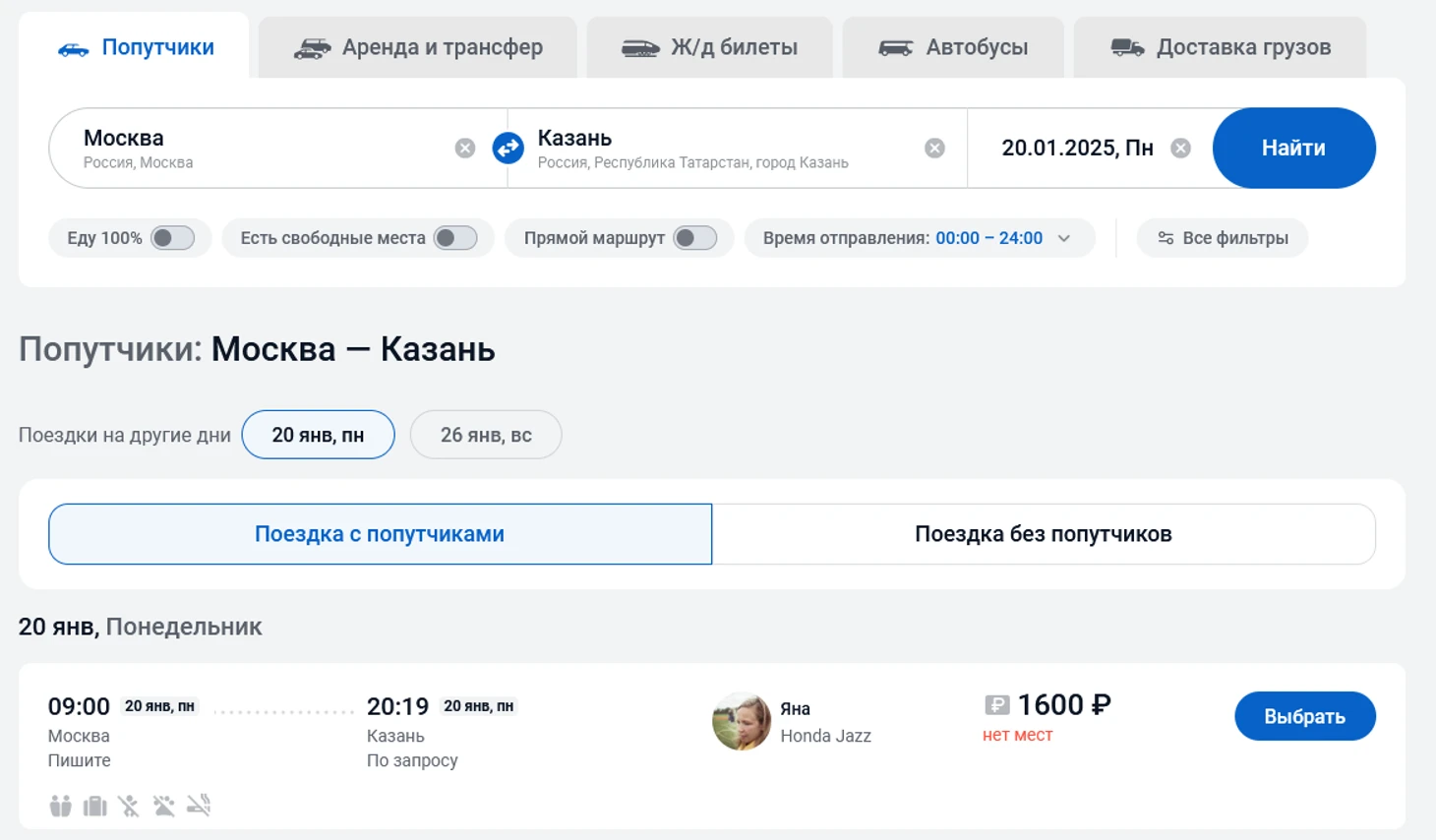The height and width of the screenshot is (840, 1436).
Task: Clear the Москва departure field
Action: pos(465,148)
